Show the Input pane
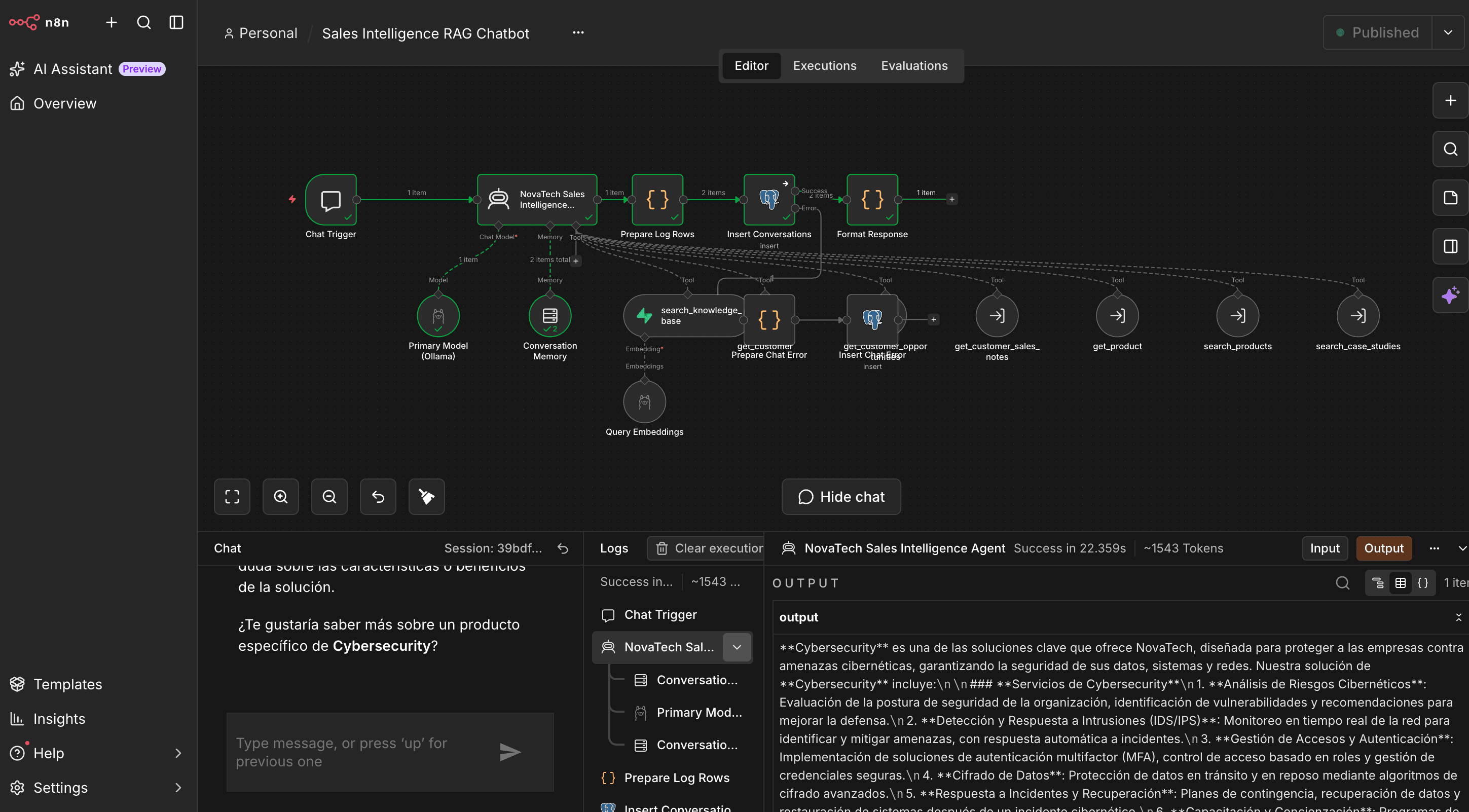 point(1325,548)
